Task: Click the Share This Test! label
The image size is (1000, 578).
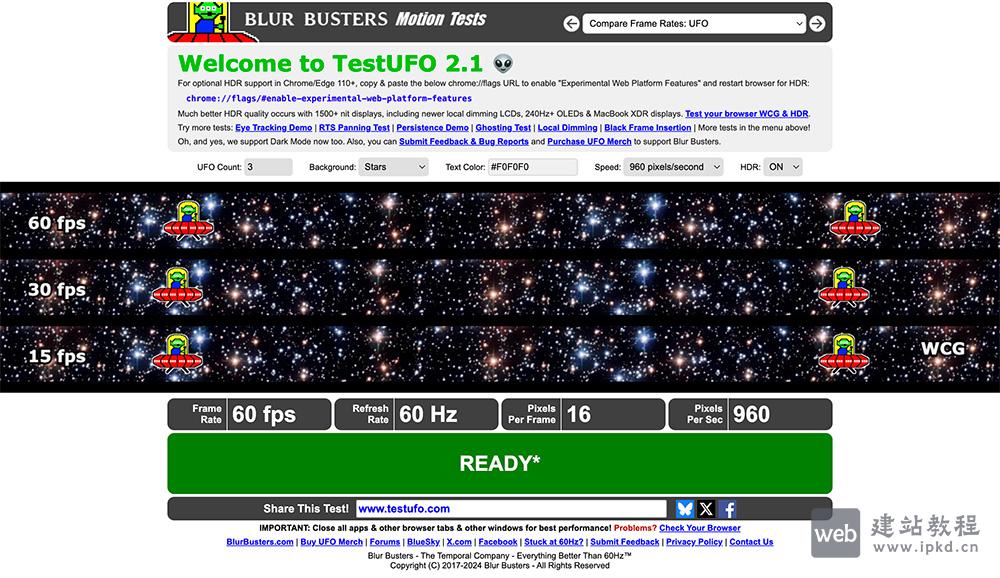Action: pos(306,508)
